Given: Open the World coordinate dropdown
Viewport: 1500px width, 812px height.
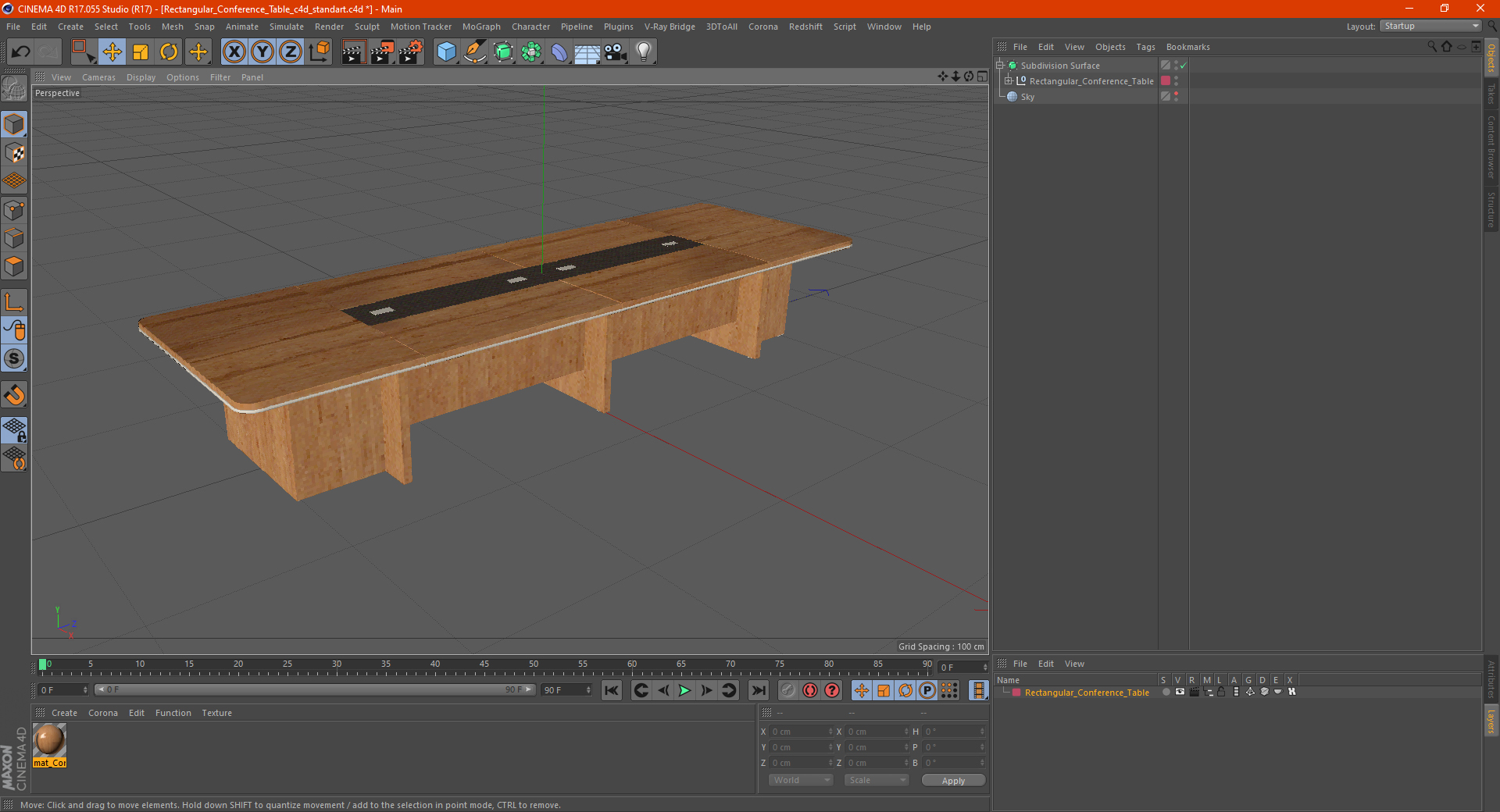Looking at the screenshot, I should (x=801, y=780).
